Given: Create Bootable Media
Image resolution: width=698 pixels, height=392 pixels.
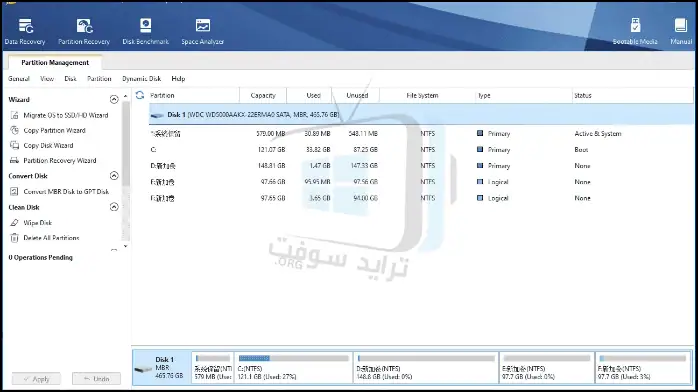Looking at the screenshot, I should tap(635, 32).
